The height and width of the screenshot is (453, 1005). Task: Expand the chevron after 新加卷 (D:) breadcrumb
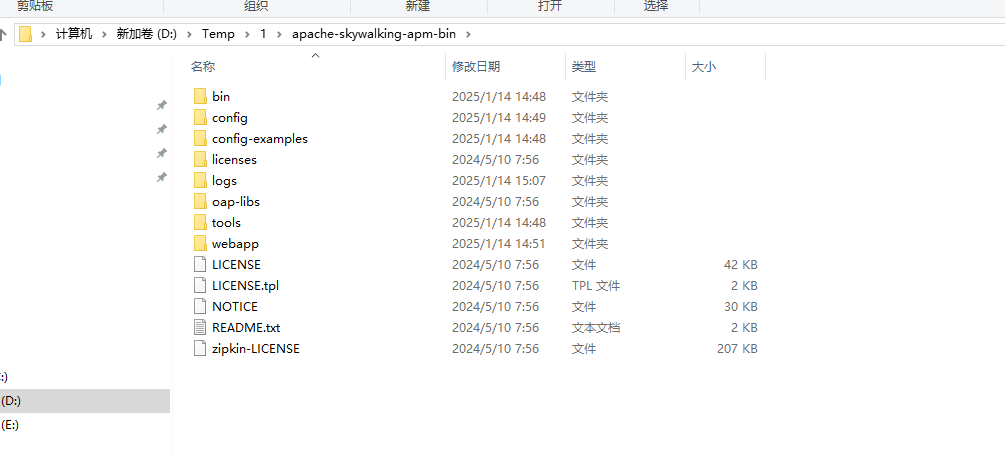pyautogui.click(x=188, y=34)
